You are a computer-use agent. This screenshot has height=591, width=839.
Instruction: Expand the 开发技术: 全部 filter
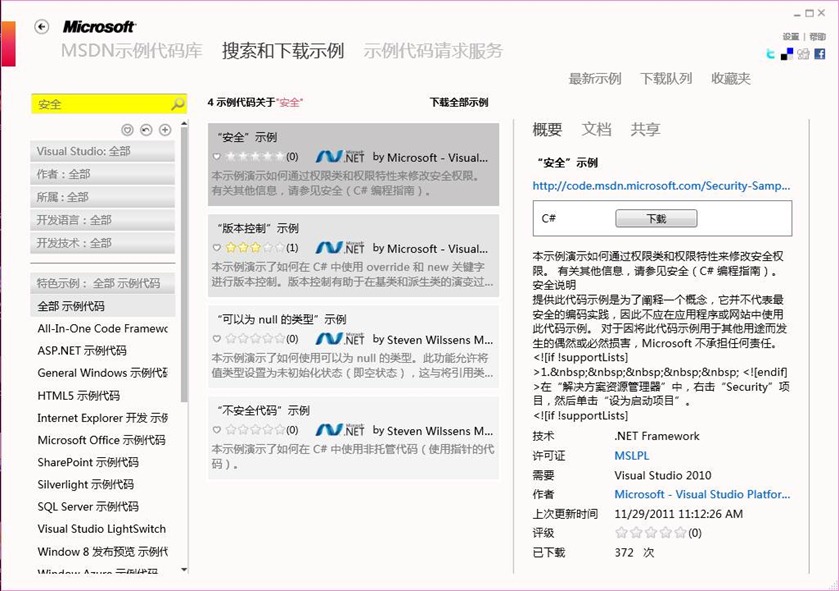point(103,243)
